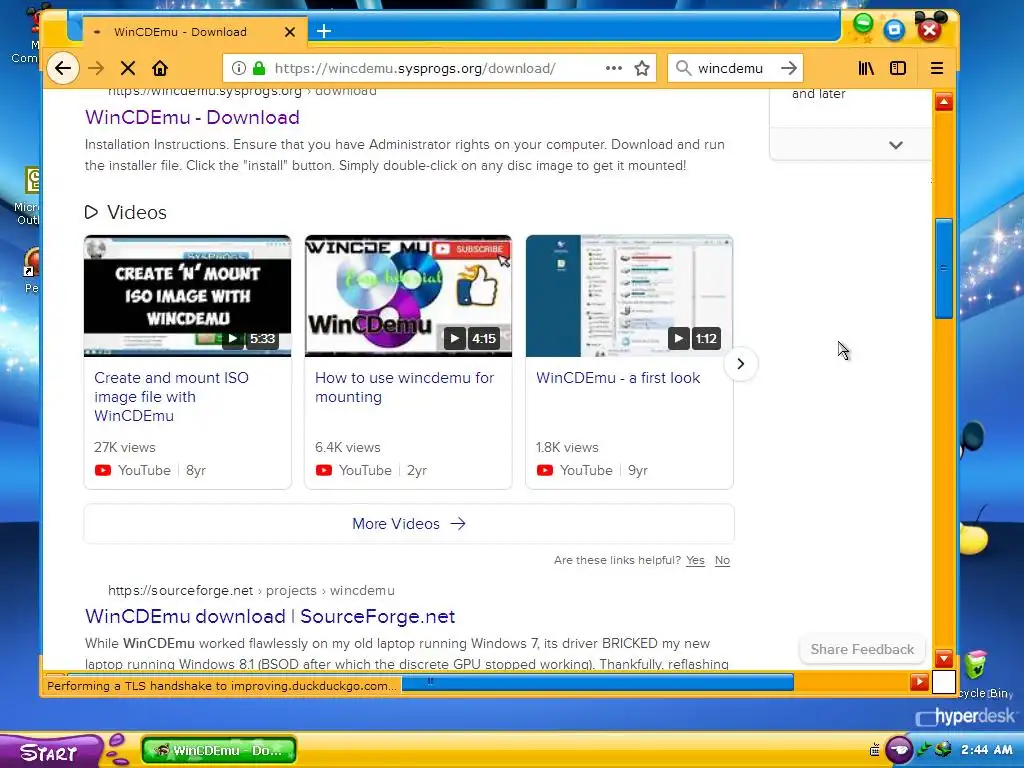This screenshot has height=768, width=1024.
Task: Show next videos with carousel chevron
Action: [x=741, y=364]
